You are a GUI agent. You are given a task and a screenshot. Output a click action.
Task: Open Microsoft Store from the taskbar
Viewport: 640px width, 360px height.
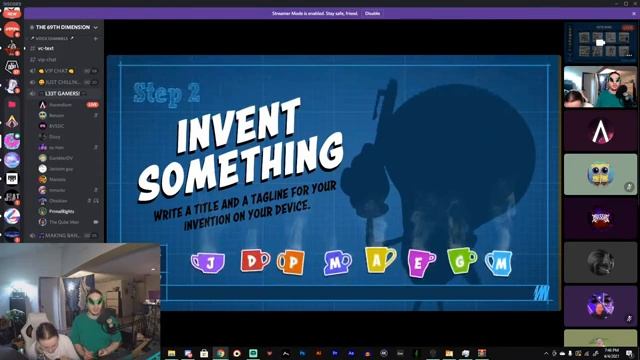click(204, 353)
